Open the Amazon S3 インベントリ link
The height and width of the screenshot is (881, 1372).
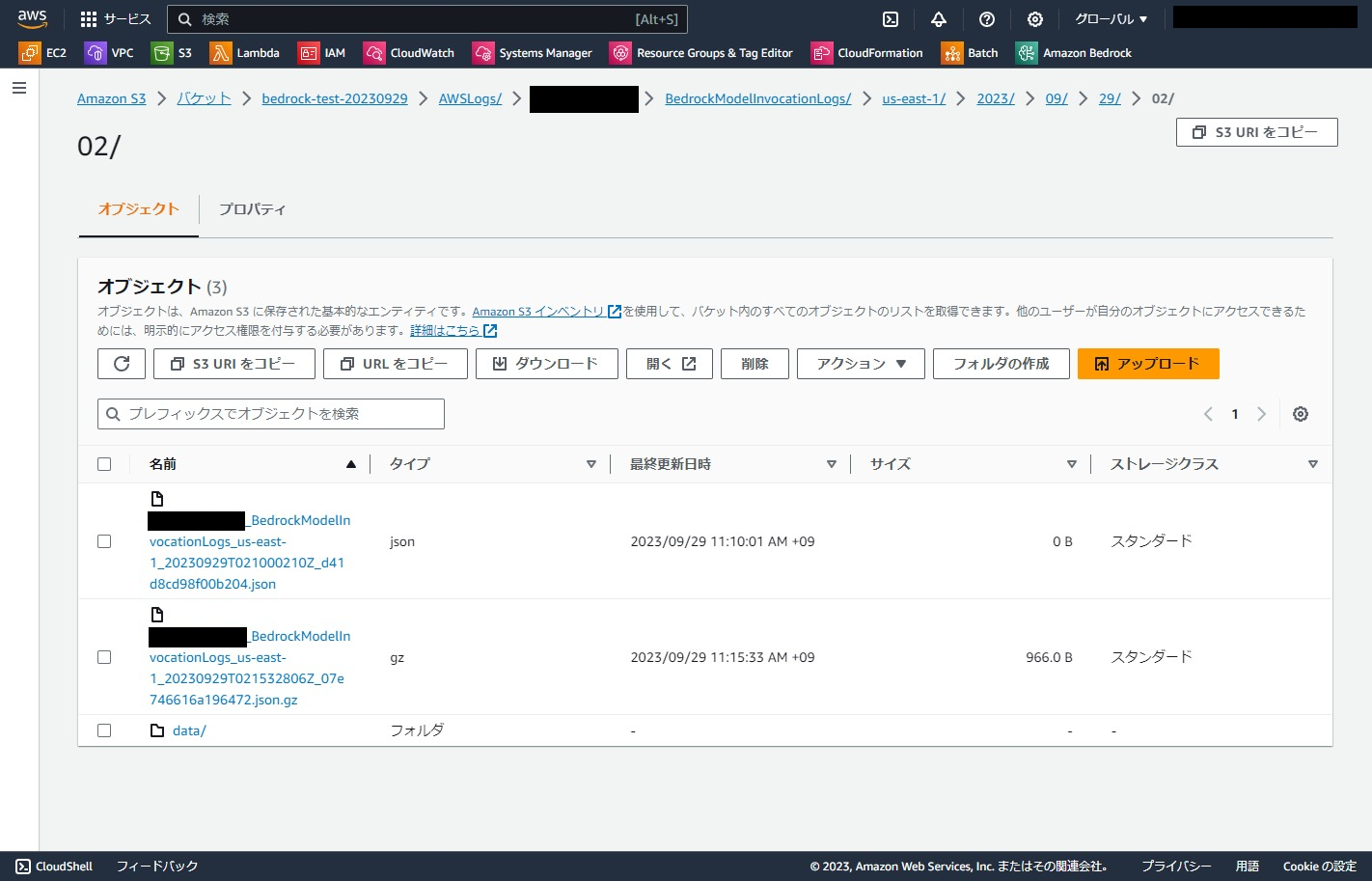(546, 312)
